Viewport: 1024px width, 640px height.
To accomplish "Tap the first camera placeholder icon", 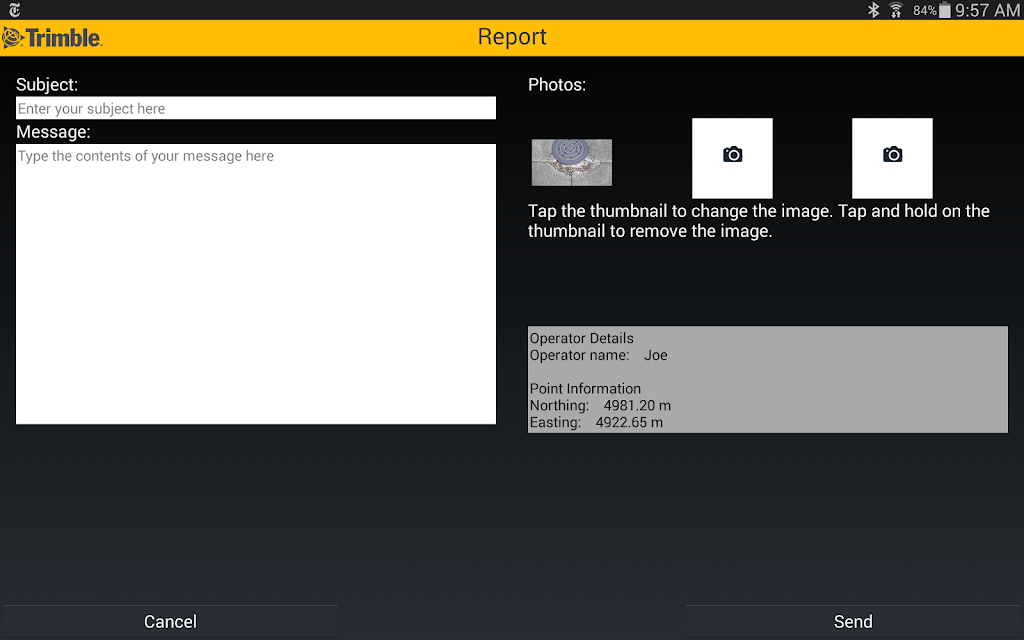I will [732, 158].
